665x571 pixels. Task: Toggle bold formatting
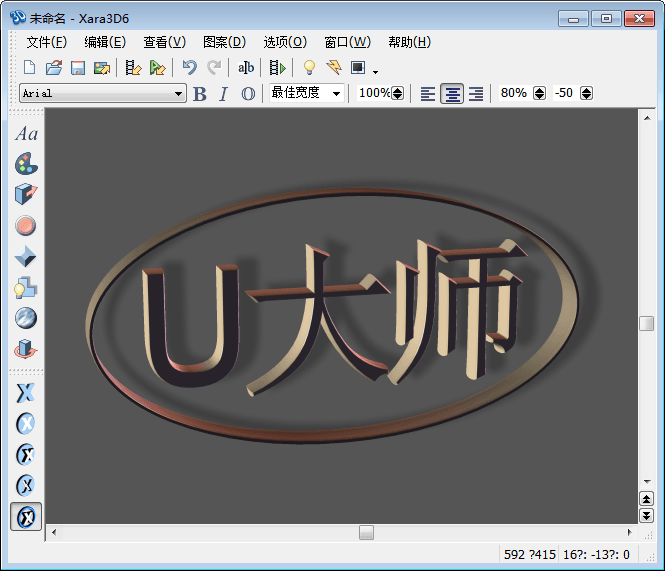click(199, 94)
